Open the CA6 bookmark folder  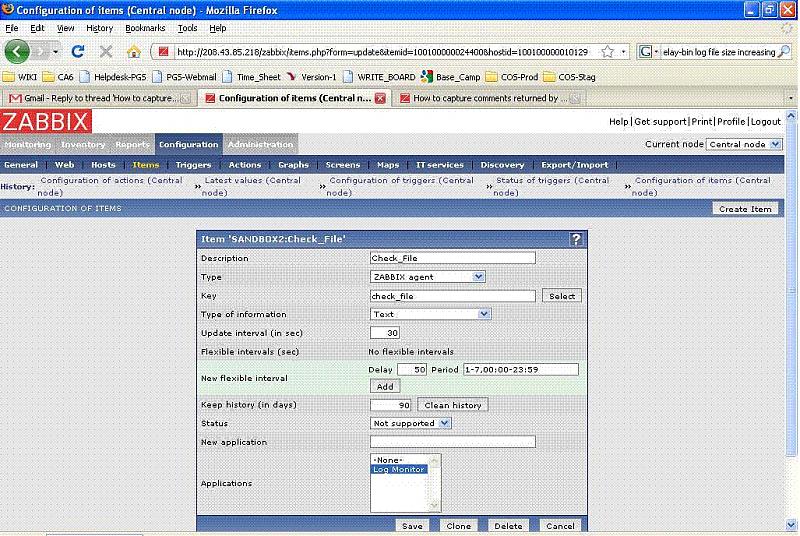point(58,77)
